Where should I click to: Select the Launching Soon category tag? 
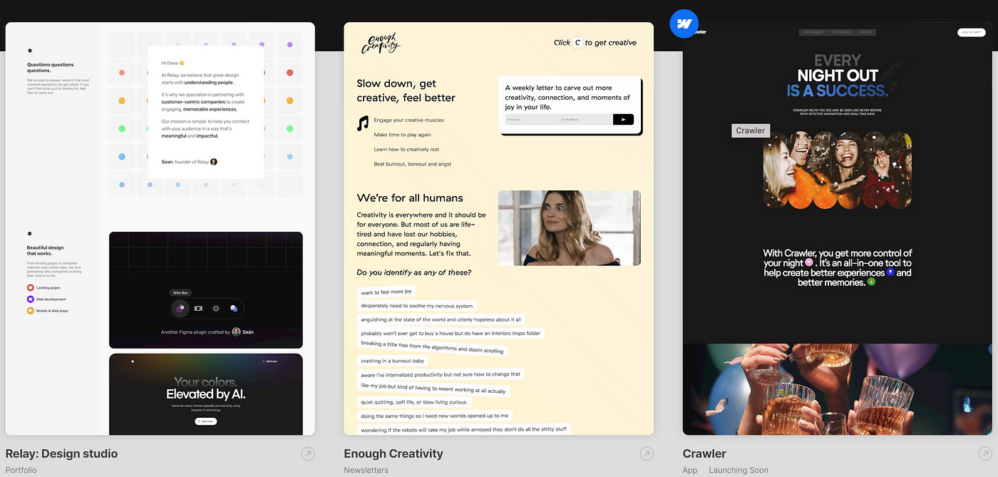(x=738, y=470)
